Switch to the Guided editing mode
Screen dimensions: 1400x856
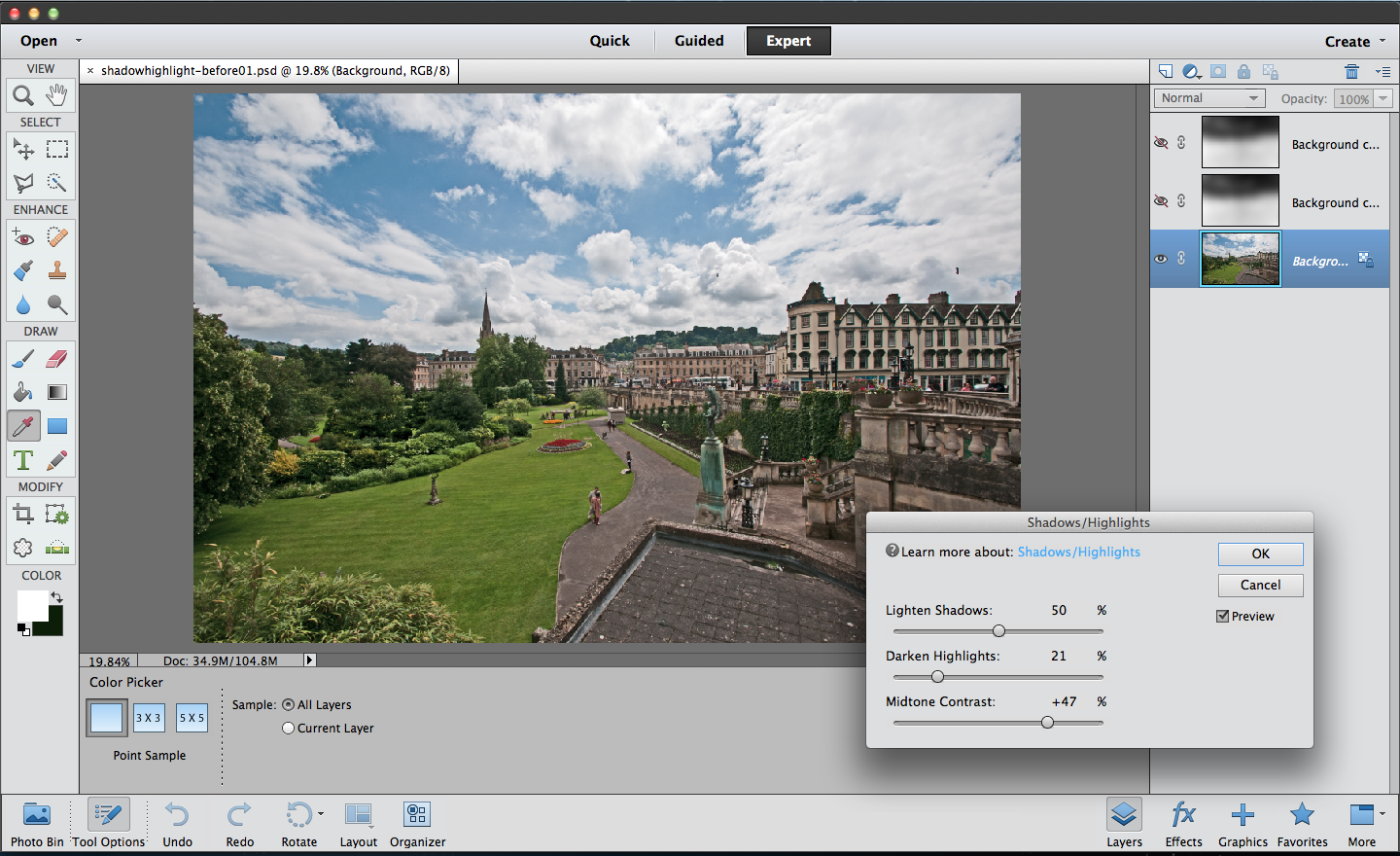699,41
